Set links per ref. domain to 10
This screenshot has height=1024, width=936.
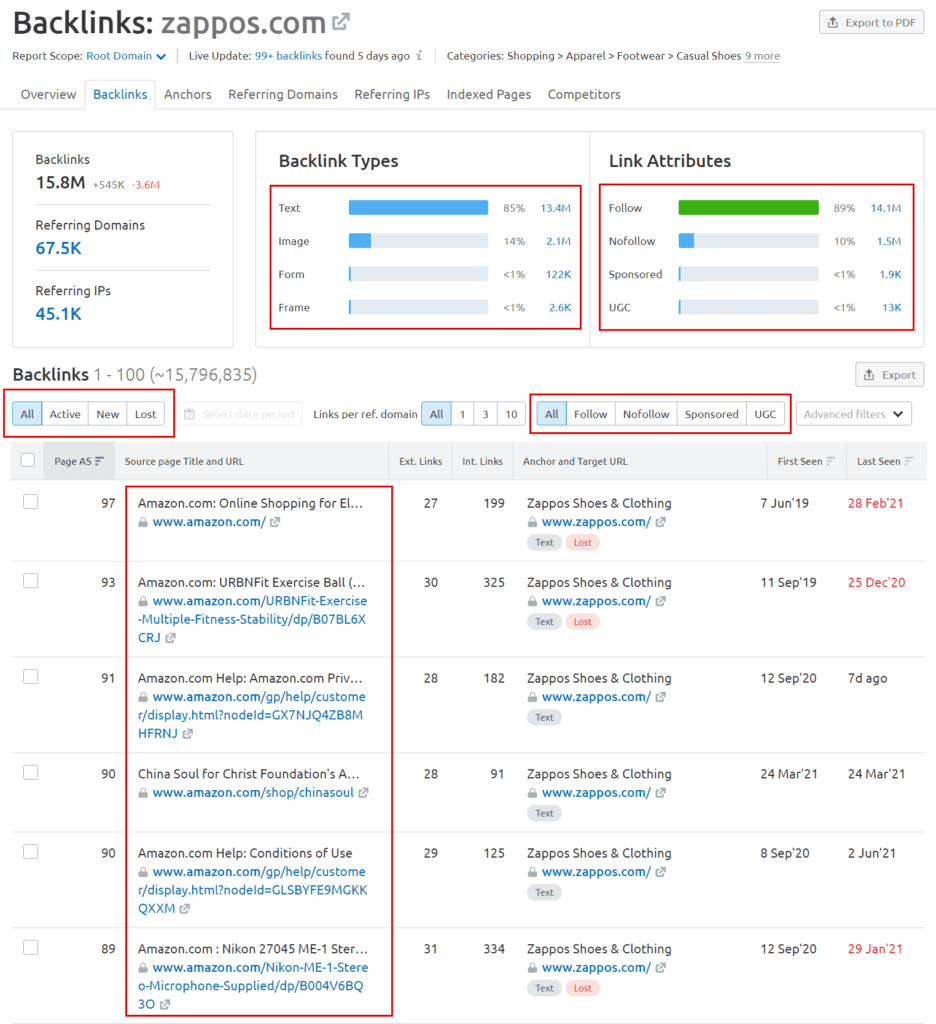[511, 414]
